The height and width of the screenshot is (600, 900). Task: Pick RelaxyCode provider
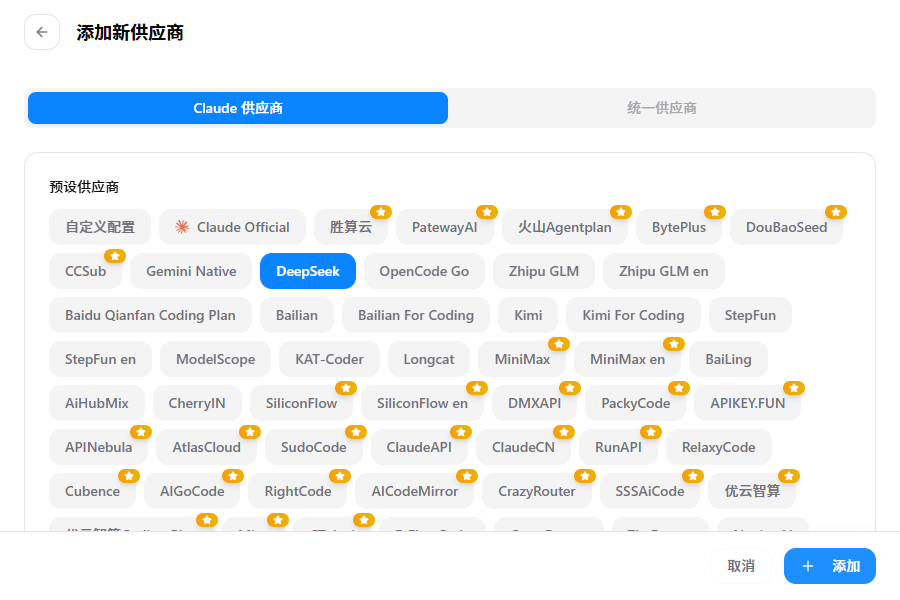point(719,447)
